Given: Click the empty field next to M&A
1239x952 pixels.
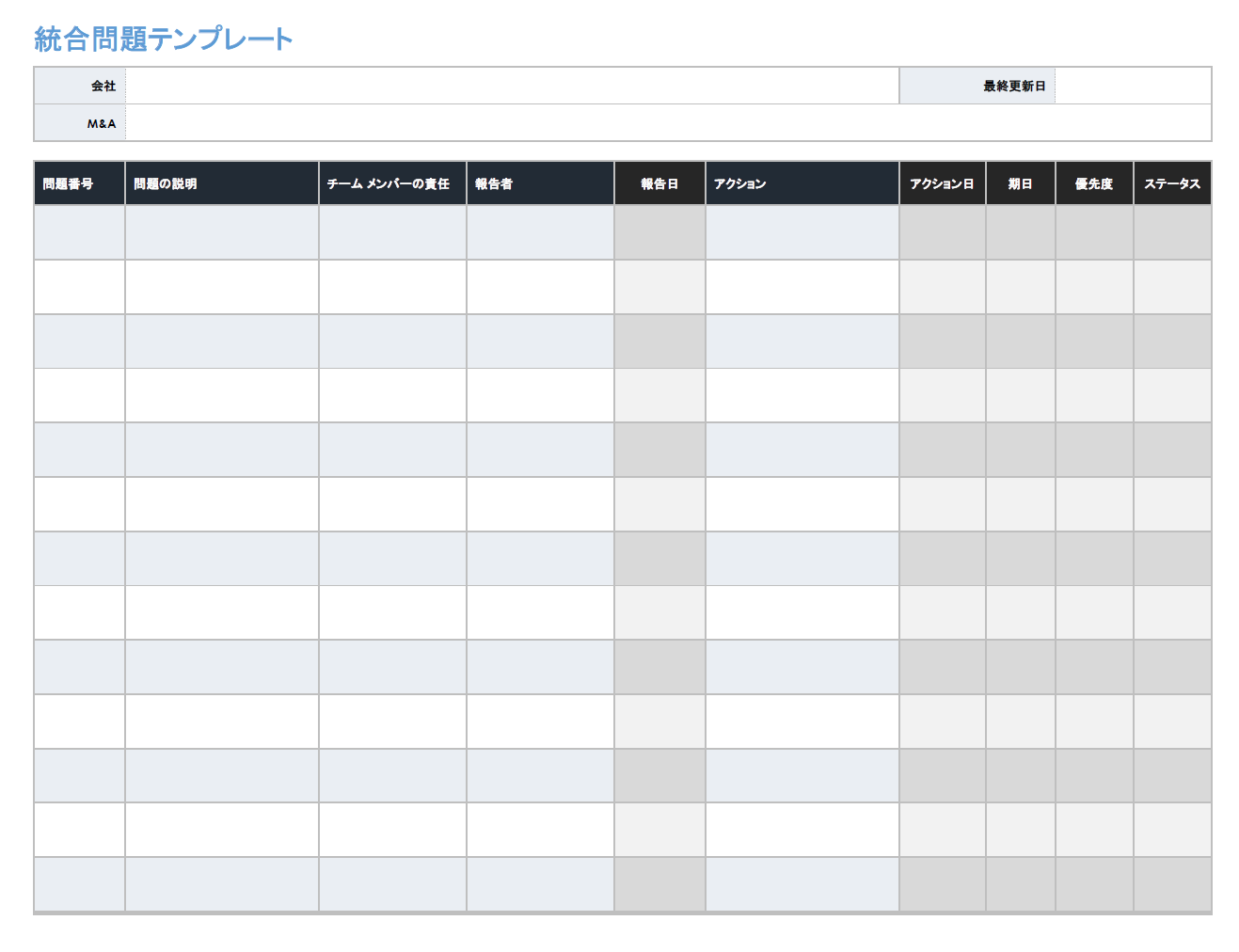Looking at the screenshot, I should [x=668, y=123].
